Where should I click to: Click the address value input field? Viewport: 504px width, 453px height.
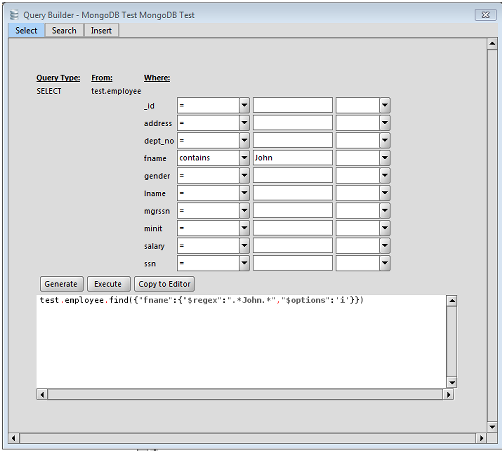tap(293, 123)
